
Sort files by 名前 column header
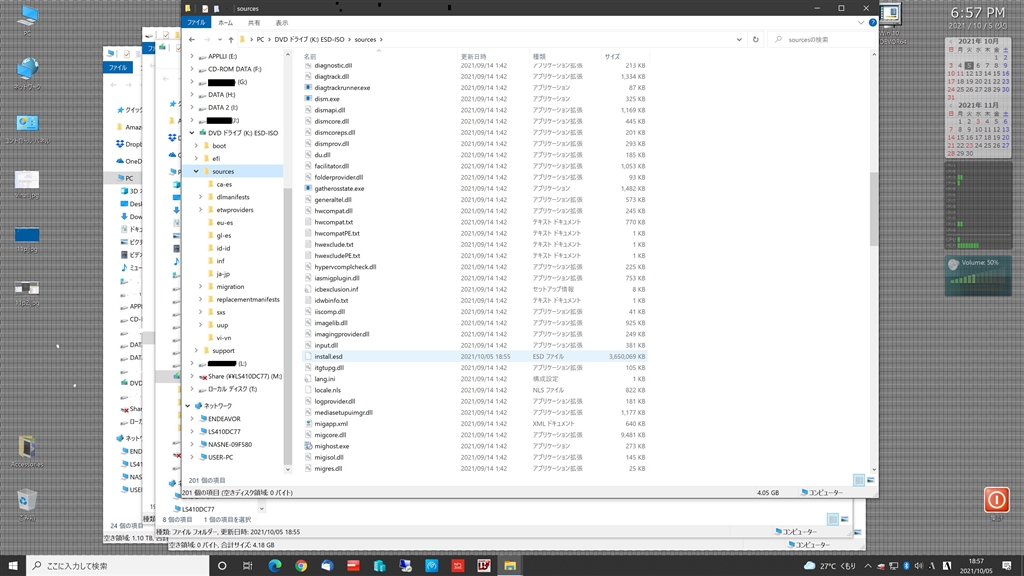click(310, 57)
